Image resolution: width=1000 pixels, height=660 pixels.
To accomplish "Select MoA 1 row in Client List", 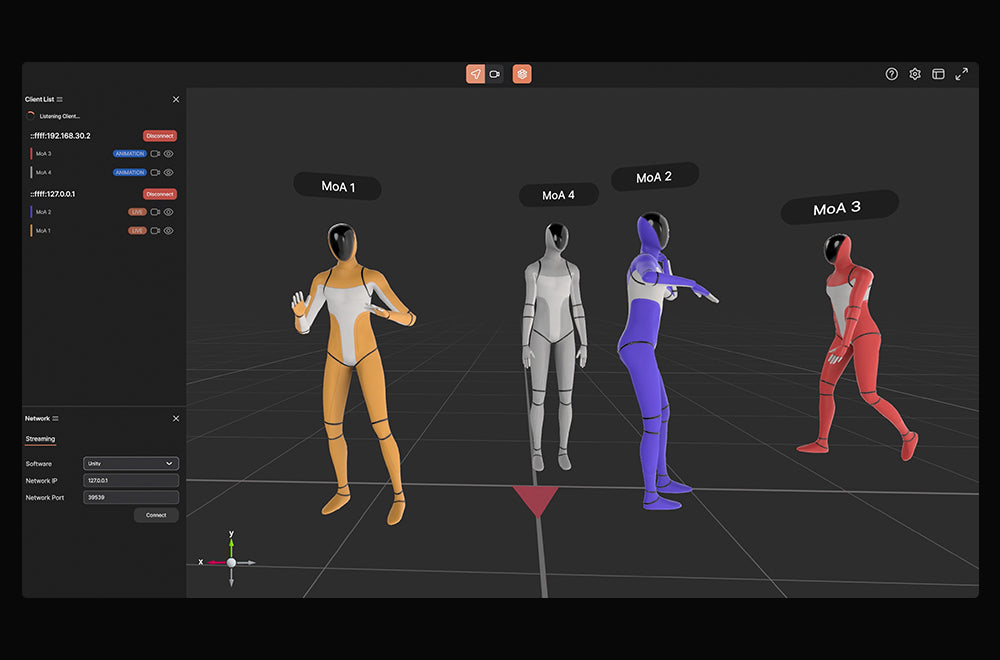I will pos(101,231).
